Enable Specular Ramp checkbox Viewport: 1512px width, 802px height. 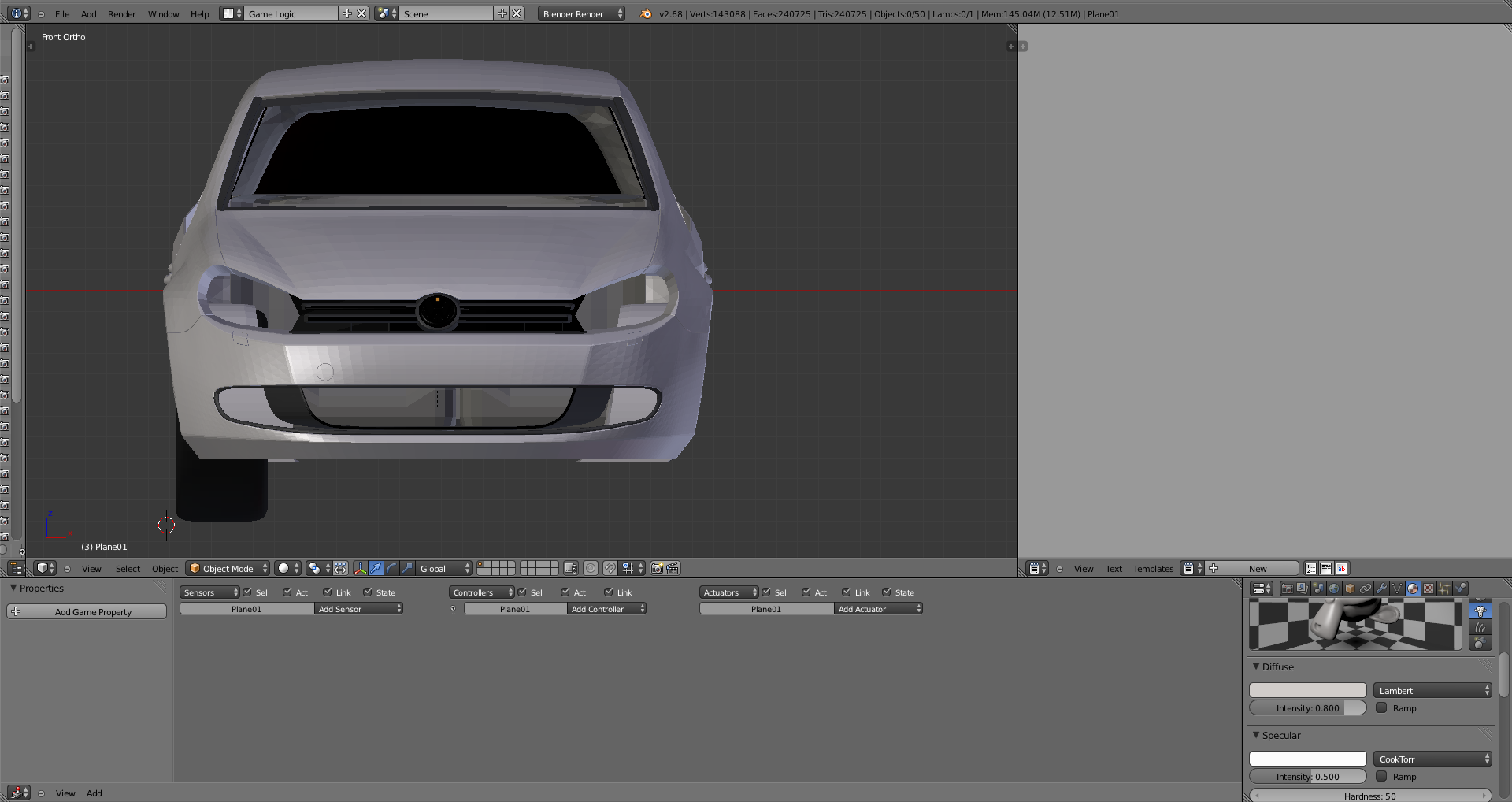point(1381,776)
